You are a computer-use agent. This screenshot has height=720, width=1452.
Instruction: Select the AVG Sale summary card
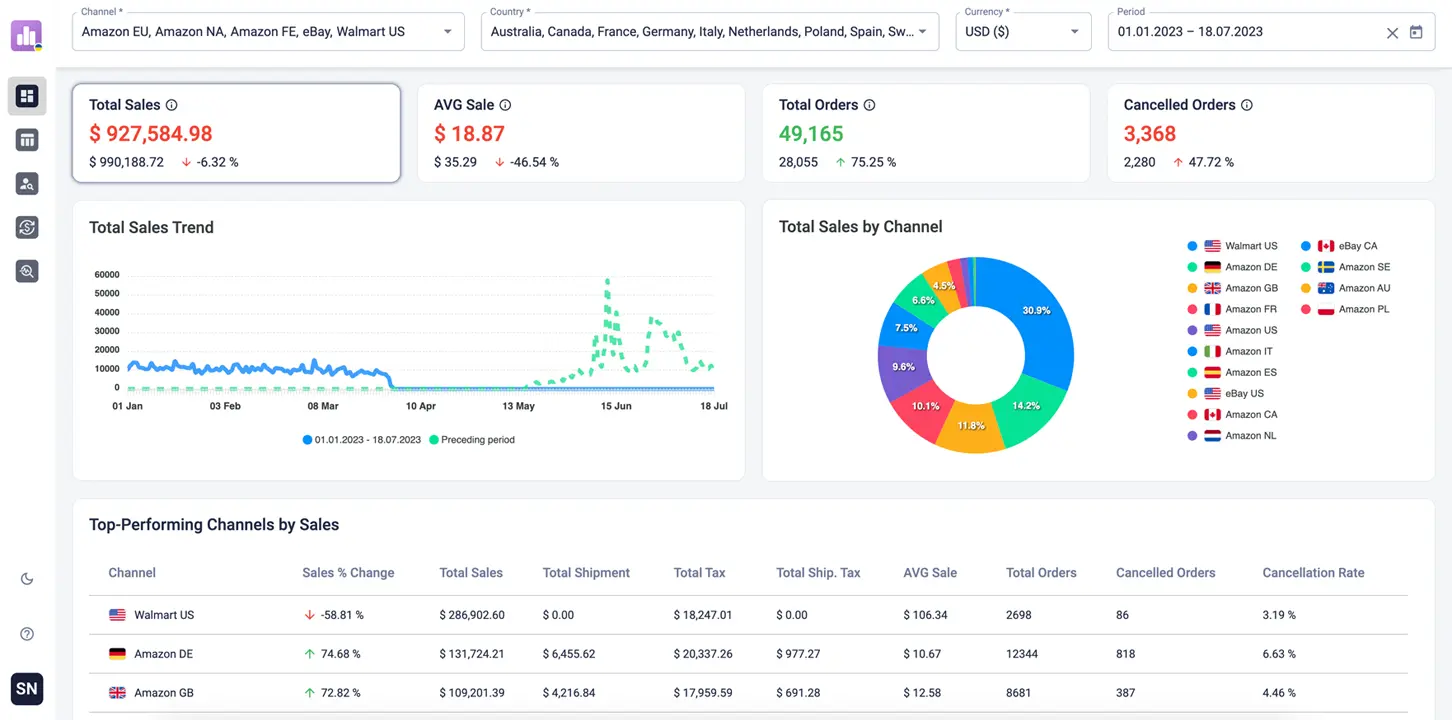[580, 133]
